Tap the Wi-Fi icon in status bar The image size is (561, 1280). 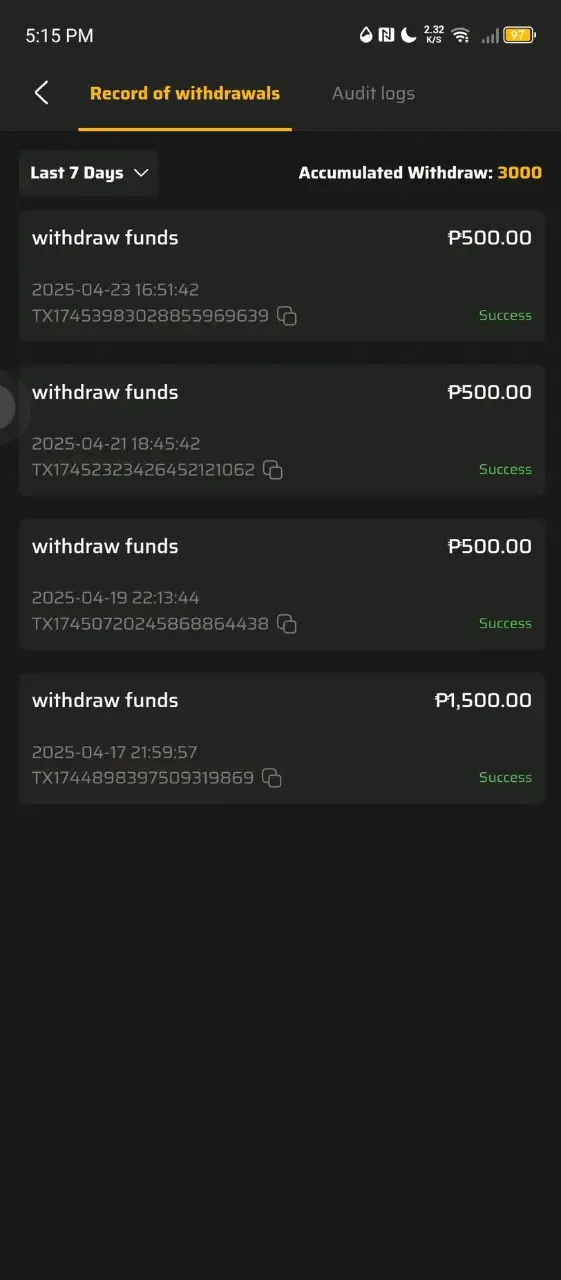click(461, 35)
